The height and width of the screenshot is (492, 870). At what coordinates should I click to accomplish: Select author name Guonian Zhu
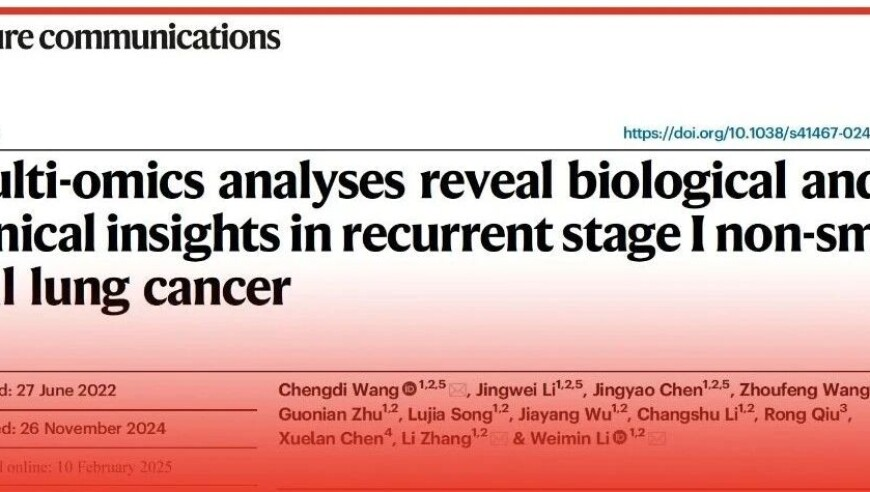330,414
